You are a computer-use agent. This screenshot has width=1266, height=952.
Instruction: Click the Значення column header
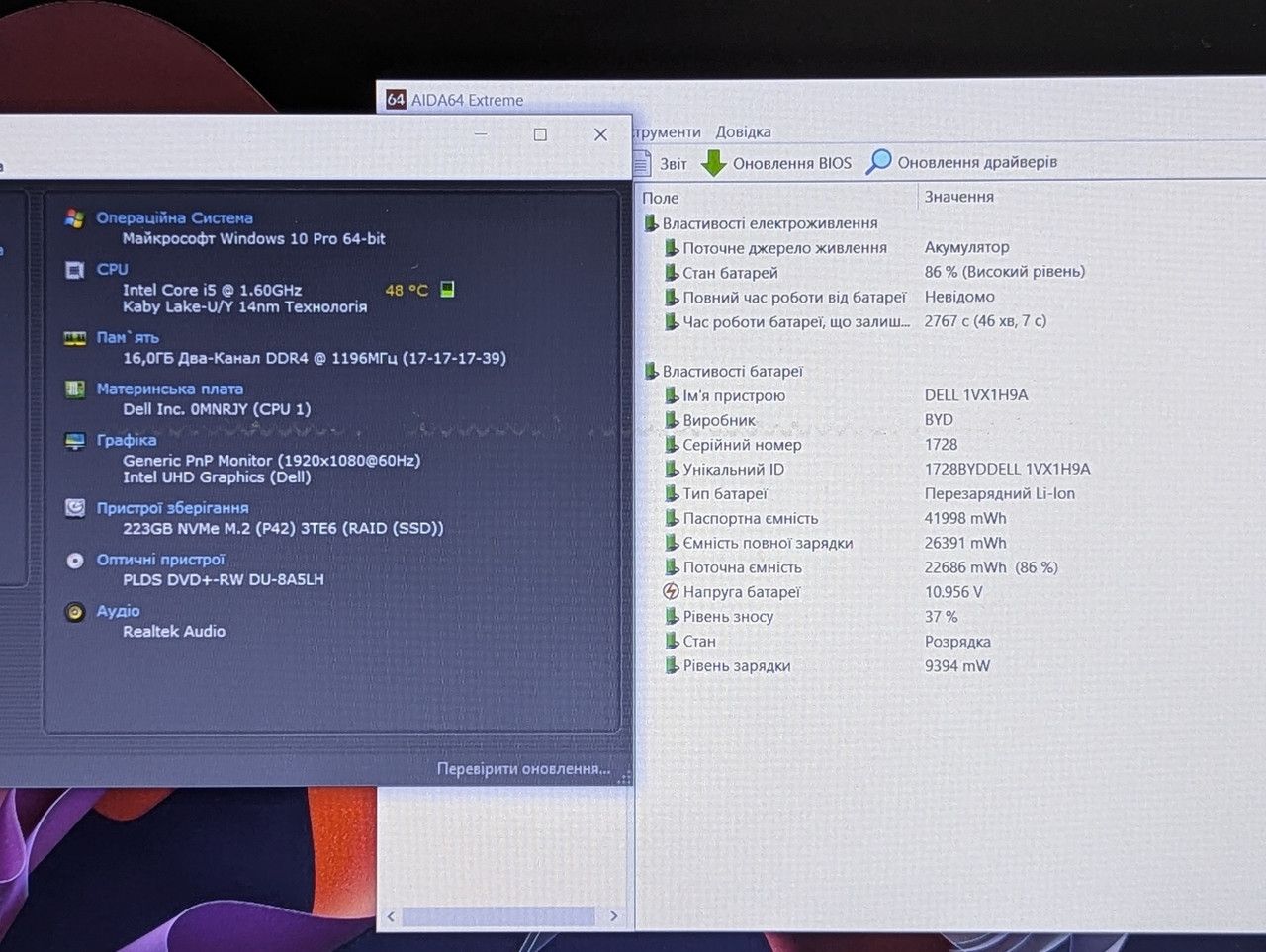coord(959,197)
